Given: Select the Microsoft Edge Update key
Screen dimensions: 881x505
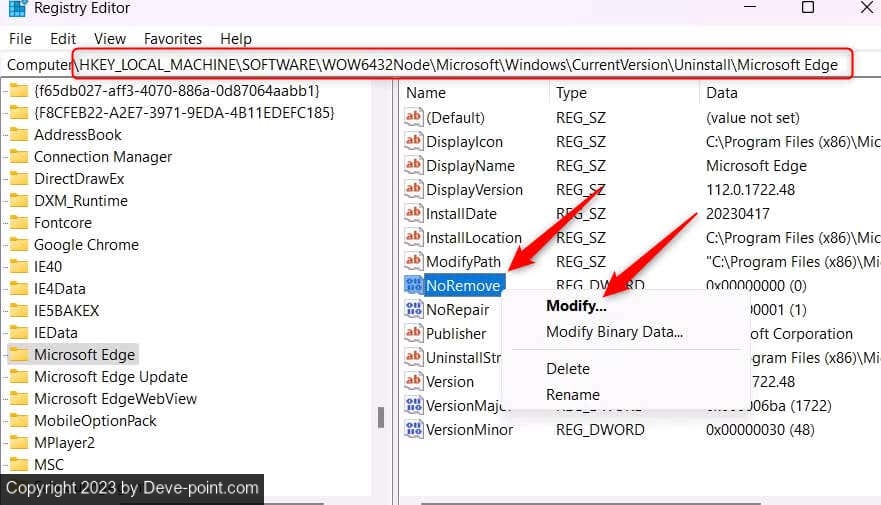Looking at the screenshot, I should (110, 377).
